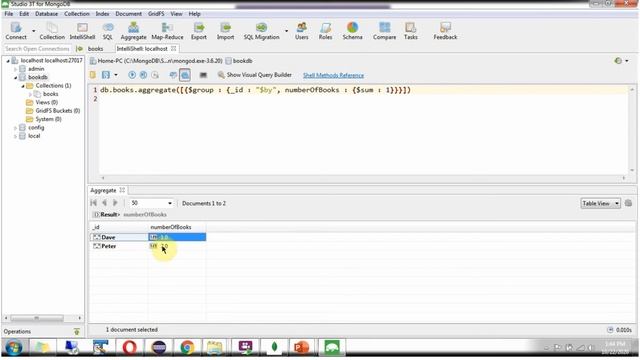Collapse the localhost:27017 connection node
The height and width of the screenshot is (360, 640).
click(x=8, y=61)
